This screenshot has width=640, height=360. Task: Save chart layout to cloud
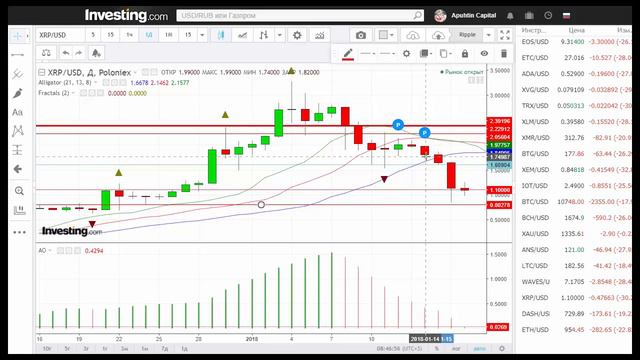point(438,36)
